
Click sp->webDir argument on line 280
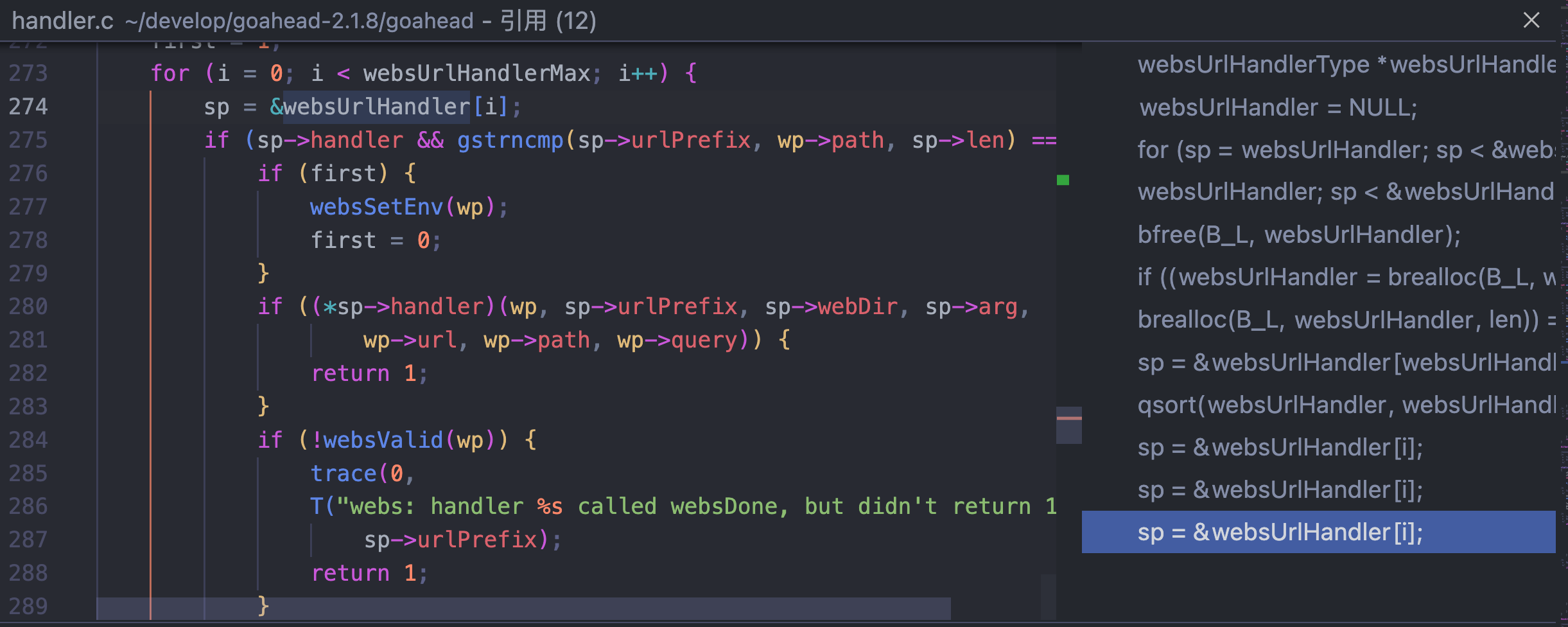click(x=831, y=306)
